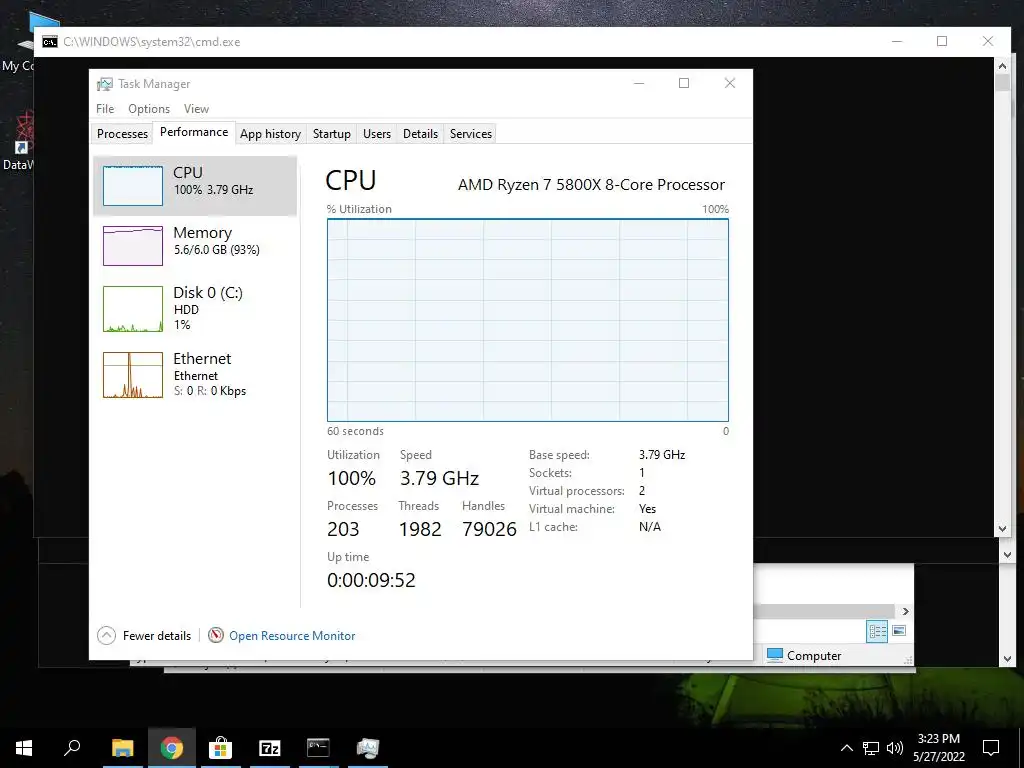Open Google Chrome from the taskbar
Viewport: 1024px width, 768px height.
172,748
